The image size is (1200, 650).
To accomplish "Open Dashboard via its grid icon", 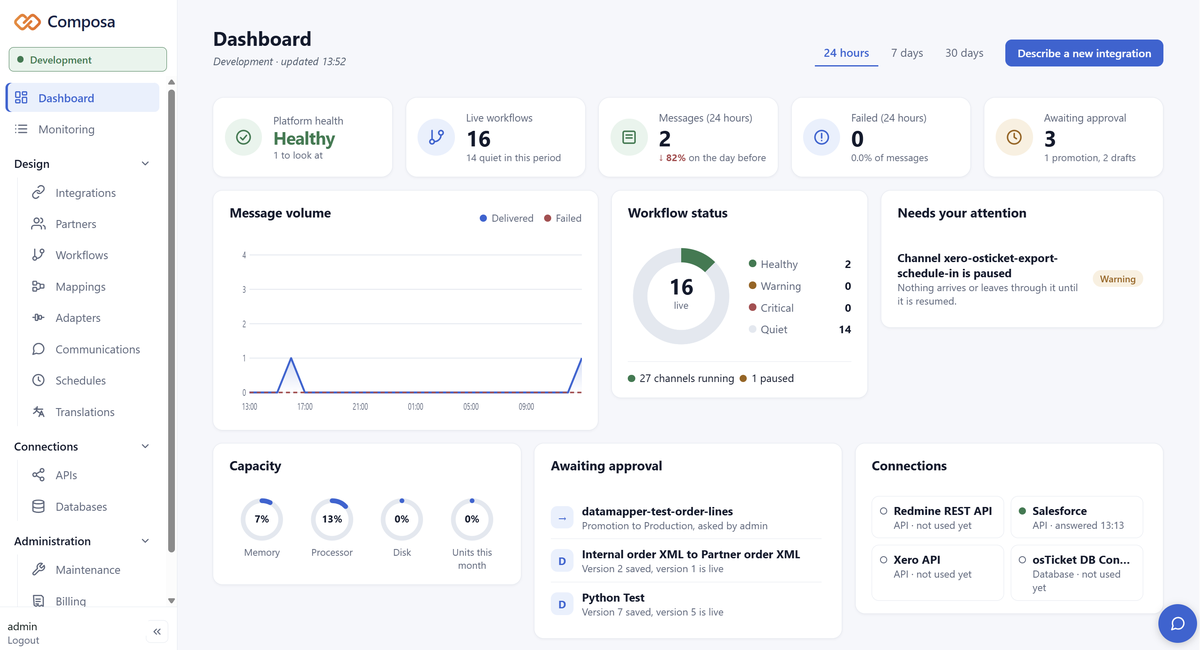I will click(x=22, y=98).
